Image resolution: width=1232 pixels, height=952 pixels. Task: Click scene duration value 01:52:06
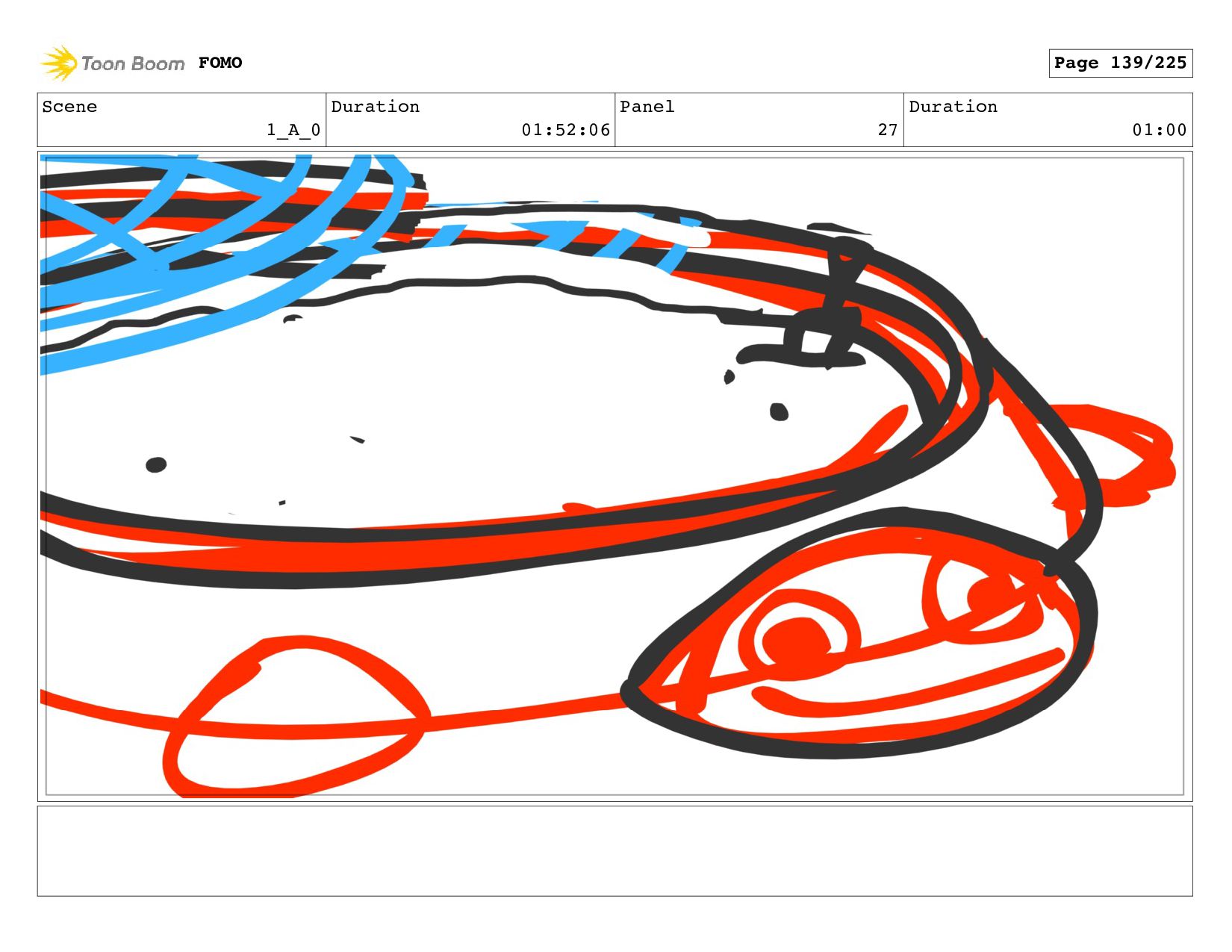tap(565, 130)
